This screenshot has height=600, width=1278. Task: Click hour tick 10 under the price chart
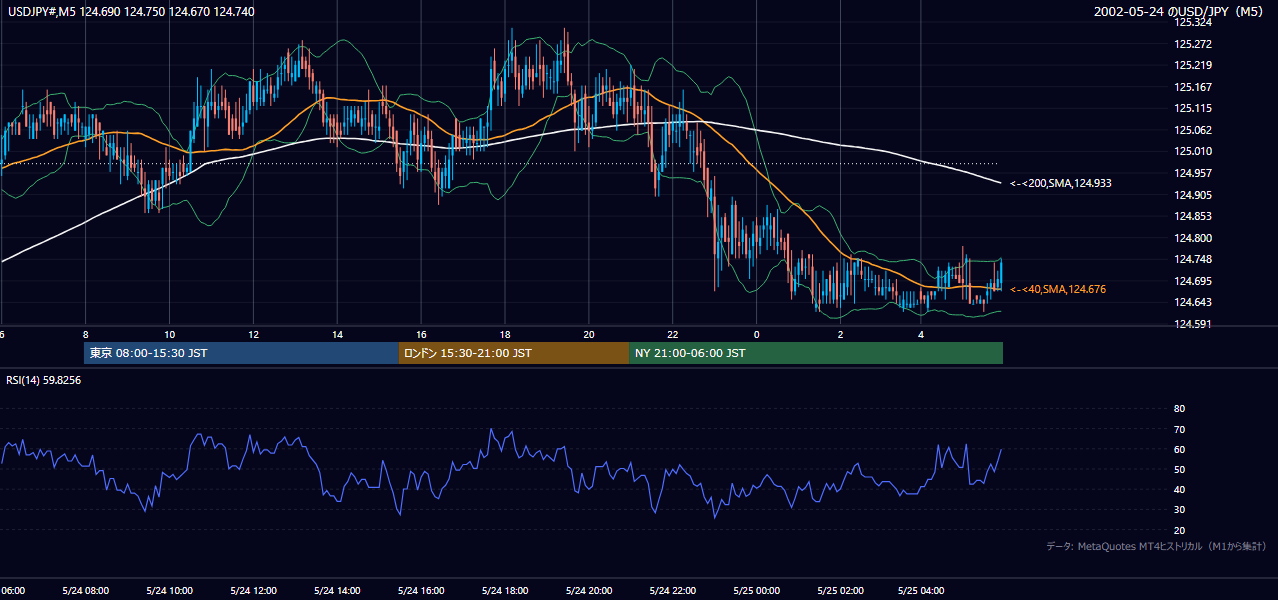169,334
